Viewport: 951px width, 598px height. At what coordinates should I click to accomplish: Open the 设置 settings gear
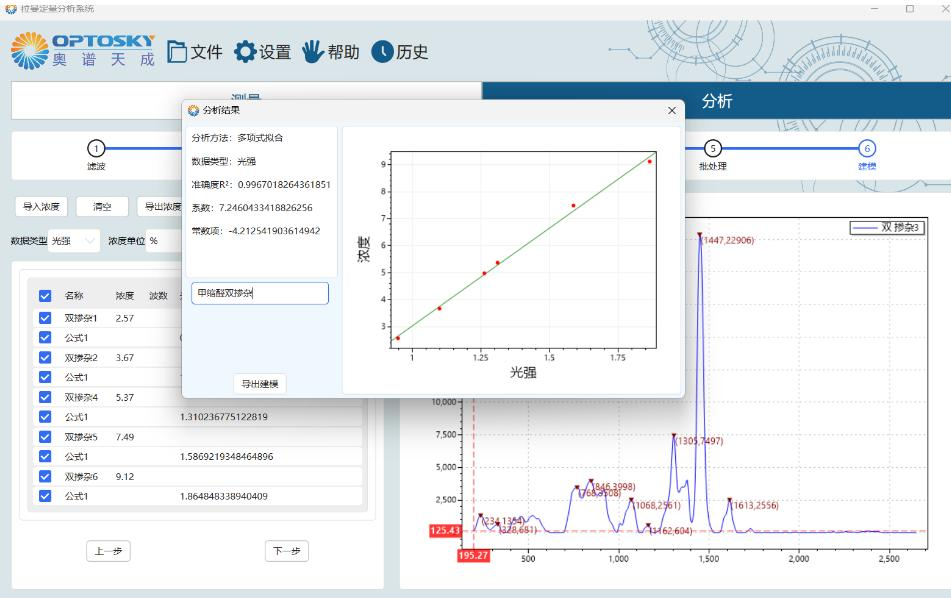click(263, 52)
